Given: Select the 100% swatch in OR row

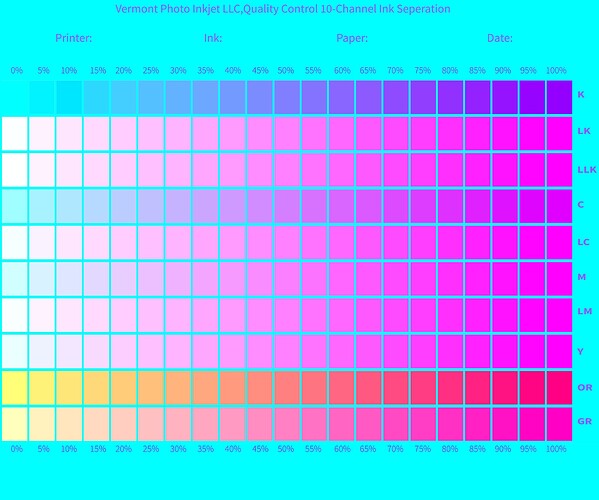Looking at the screenshot, I should point(559,388).
